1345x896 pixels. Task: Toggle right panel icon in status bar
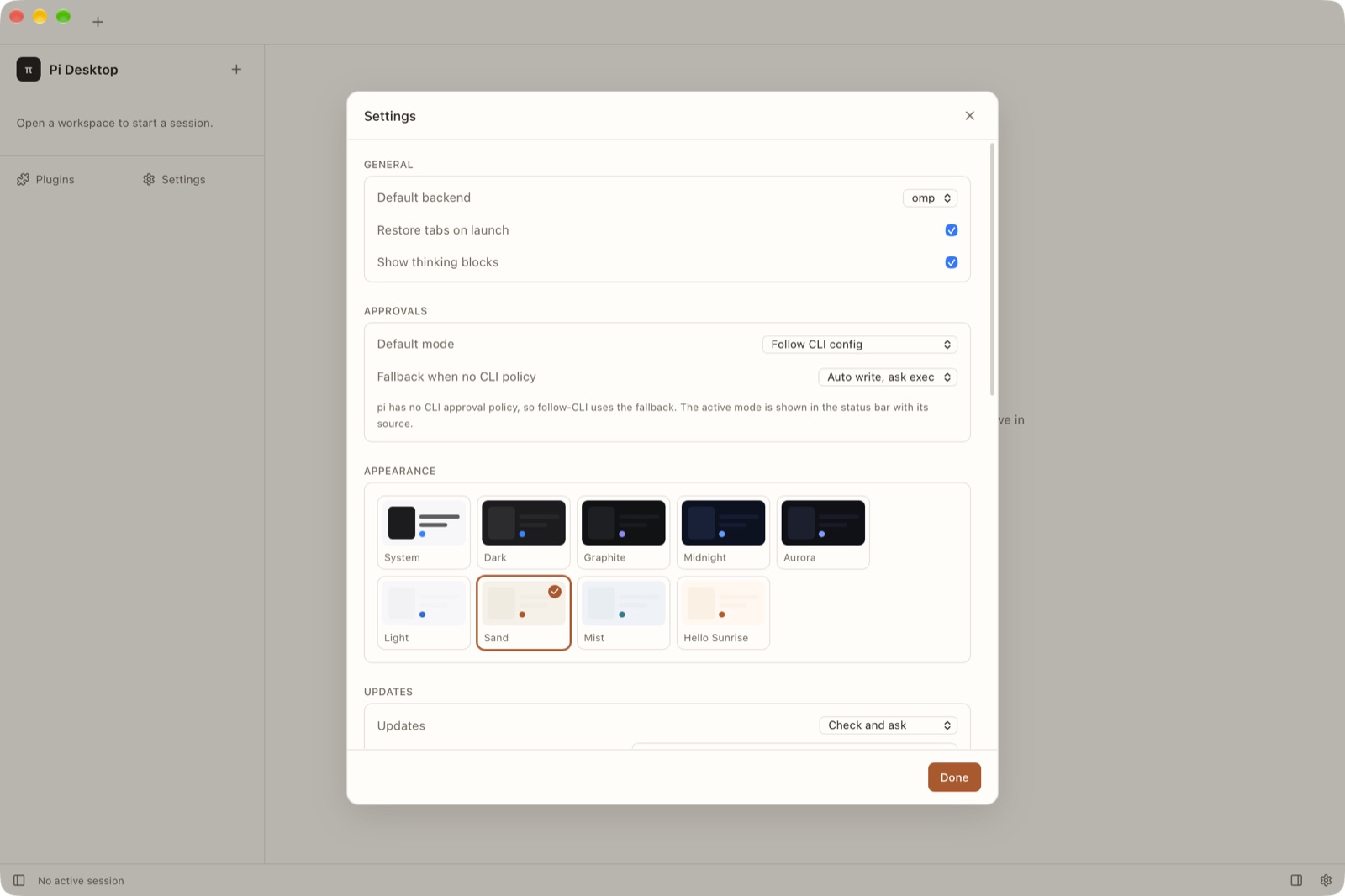point(1296,881)
